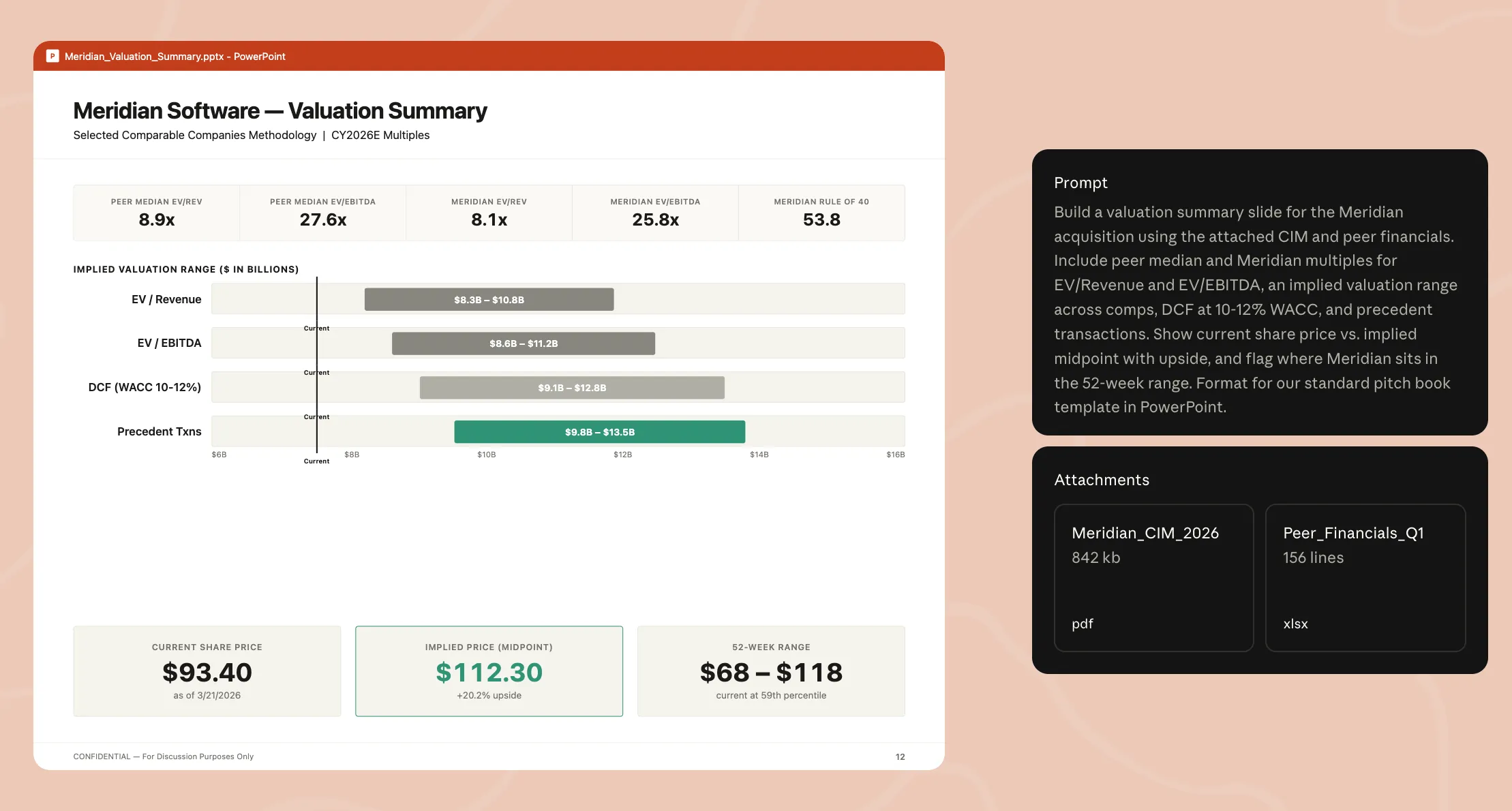Click the 'Current Share Price' card label
This screenshot has width=1512, height=811.
pyautogui.click(x=207, y=647)
